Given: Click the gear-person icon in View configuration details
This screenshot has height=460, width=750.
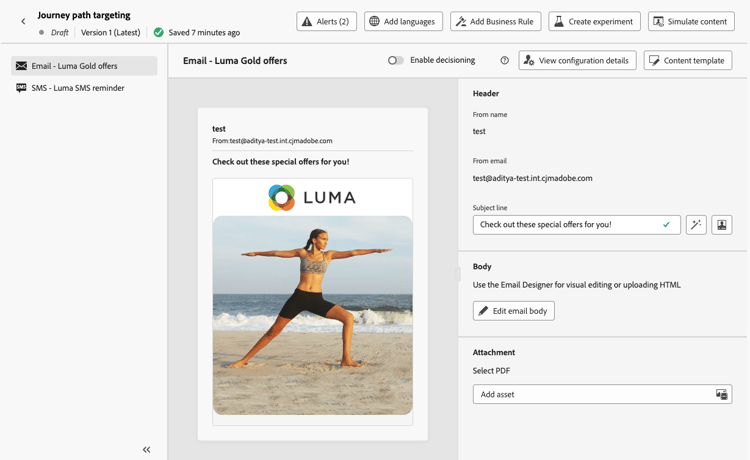Looking at the screenshot, I should [529, 60].
